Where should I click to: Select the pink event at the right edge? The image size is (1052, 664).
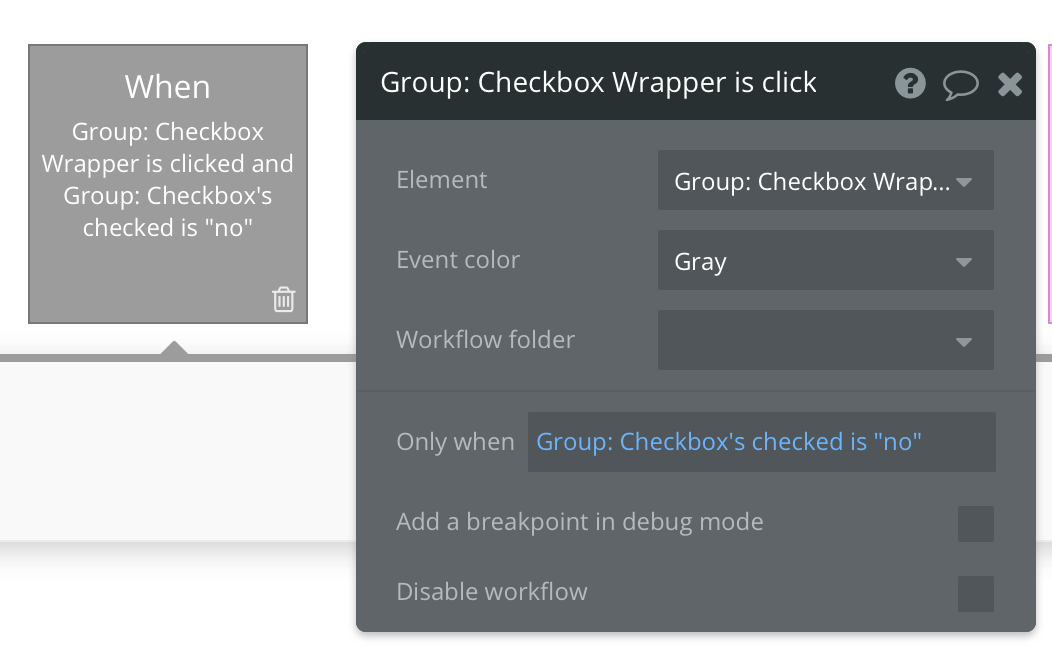click(1049, 184)
